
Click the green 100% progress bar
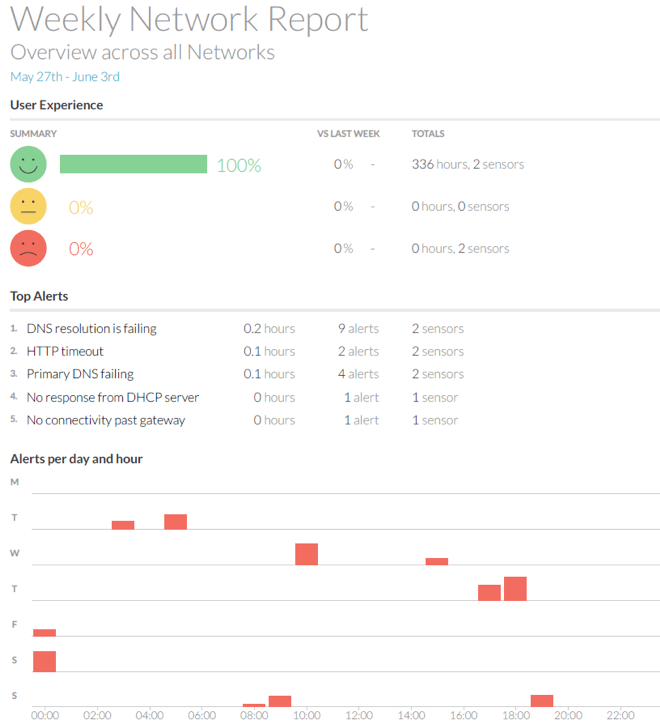point(133,164)
